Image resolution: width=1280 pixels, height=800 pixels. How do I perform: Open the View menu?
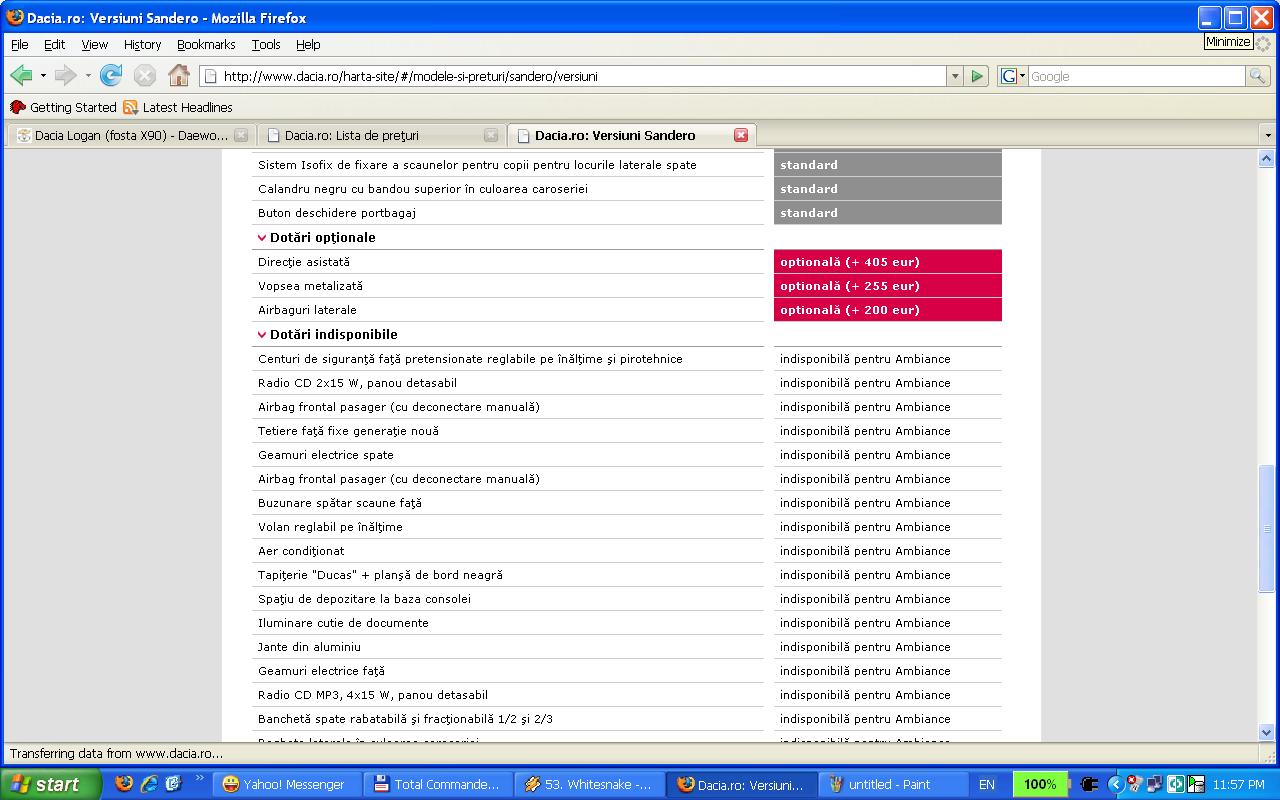(95, 44)
